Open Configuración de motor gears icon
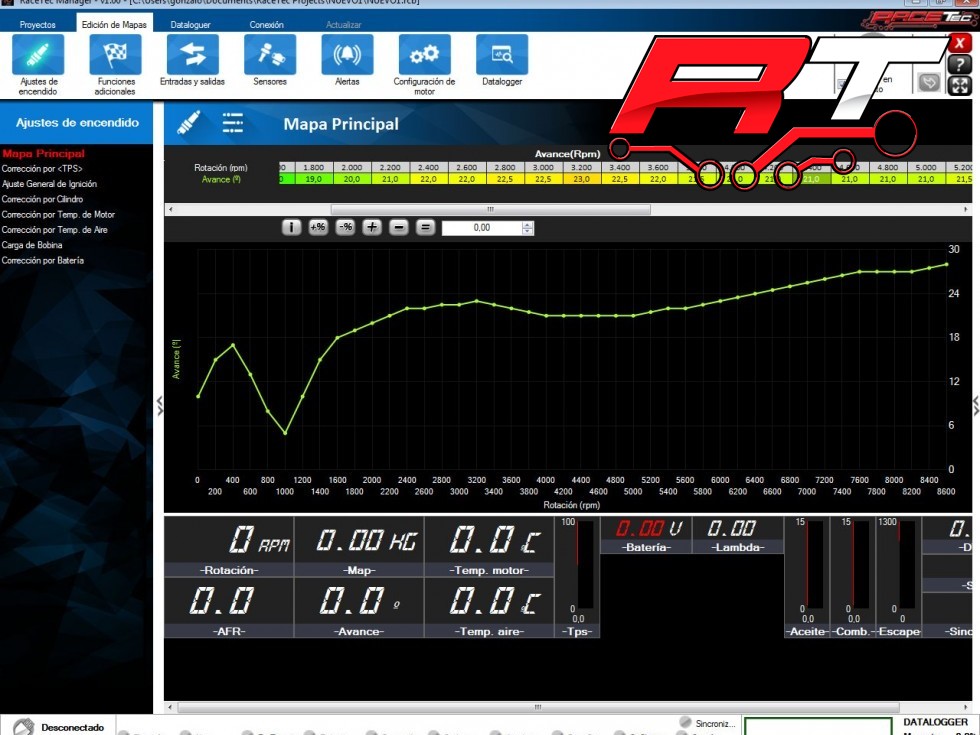The width and height of the screenshot is (980, 735). click(424, 55)
